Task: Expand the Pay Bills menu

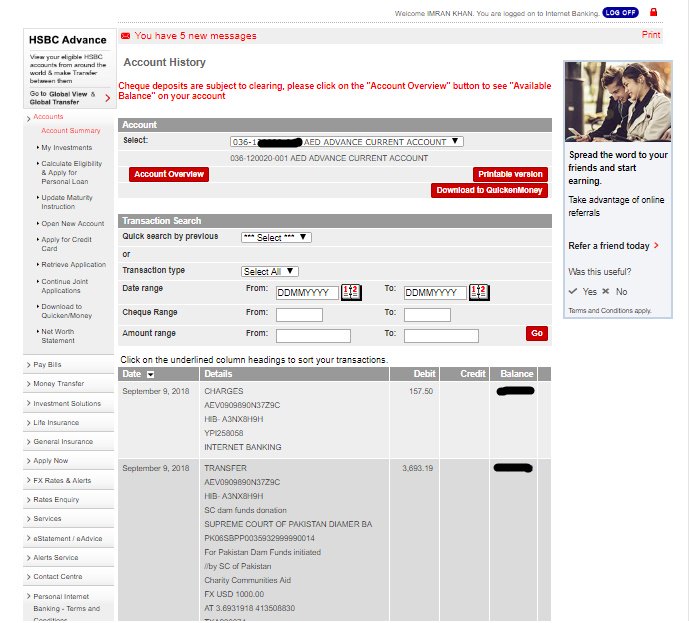Action: (47, 365)
